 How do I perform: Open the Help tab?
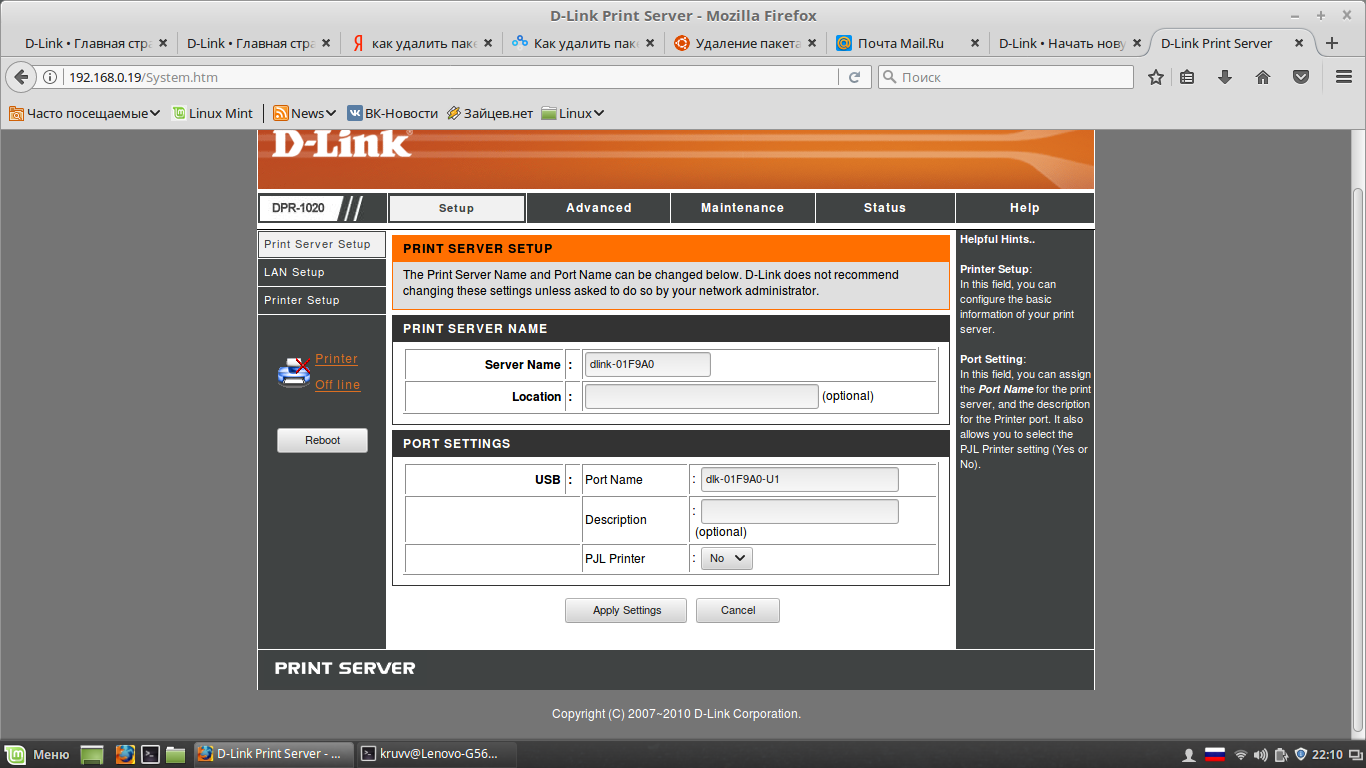click(x=1025, y=208)
